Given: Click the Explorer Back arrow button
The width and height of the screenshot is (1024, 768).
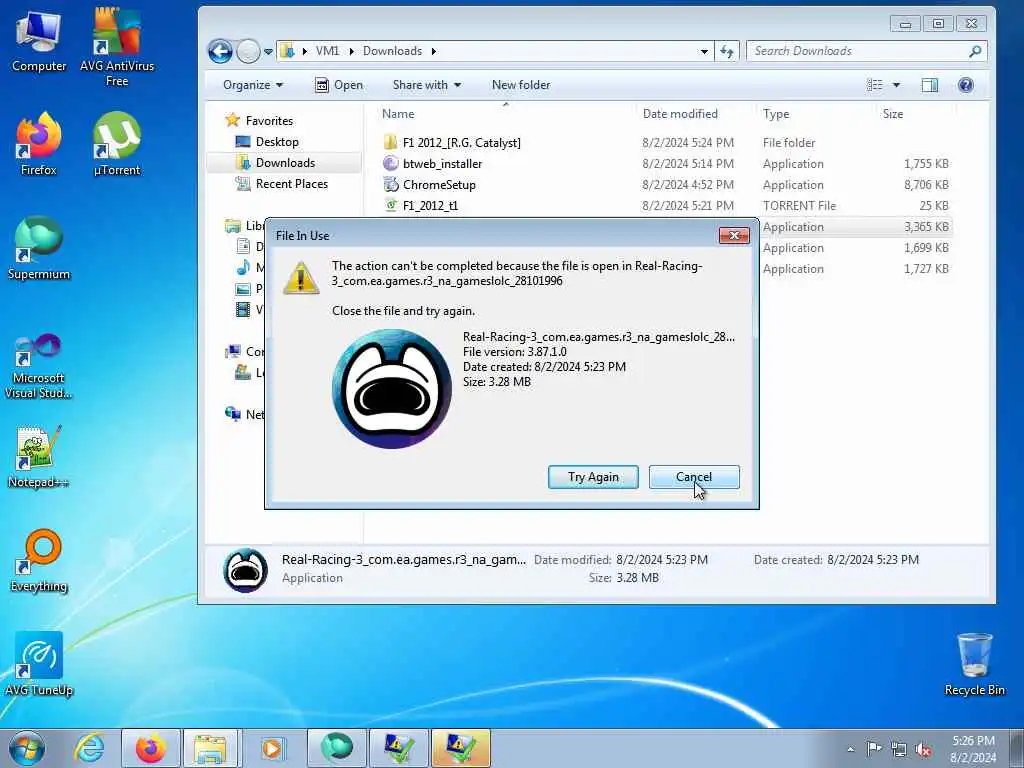Looking at the screenshot, I should 221,51.
